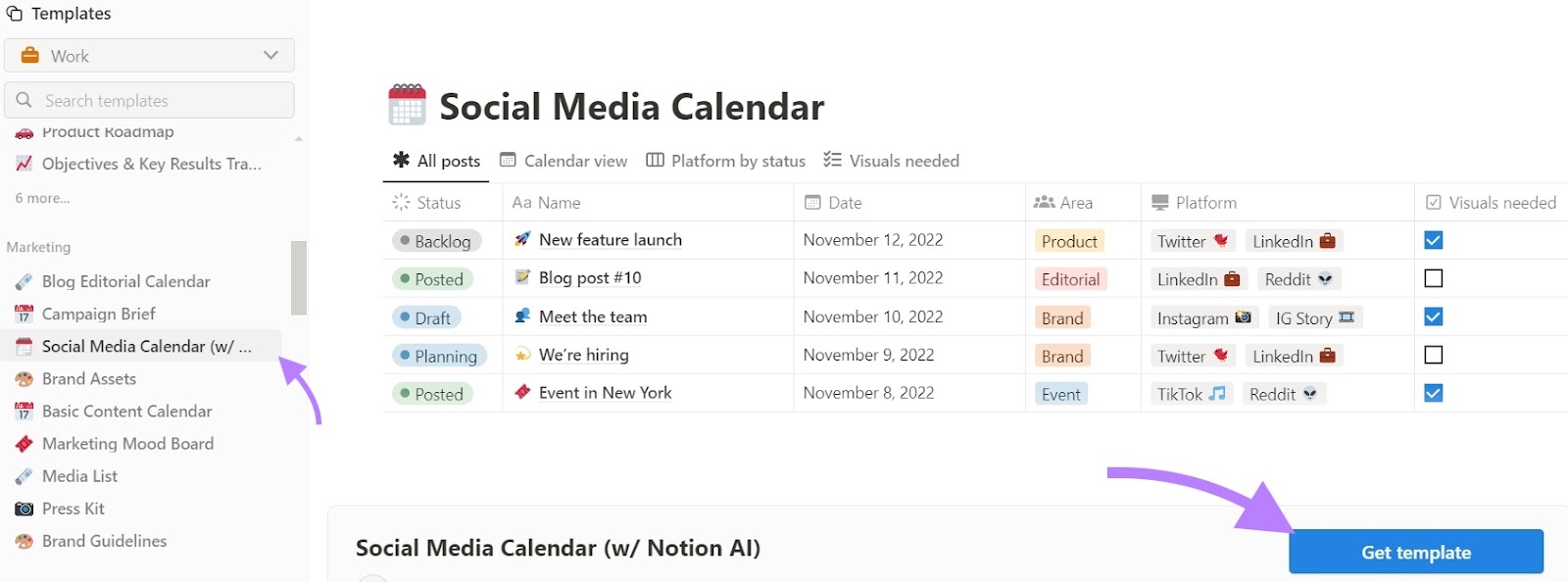Click the Brand Guidelines palette icon

pos(24,541)
